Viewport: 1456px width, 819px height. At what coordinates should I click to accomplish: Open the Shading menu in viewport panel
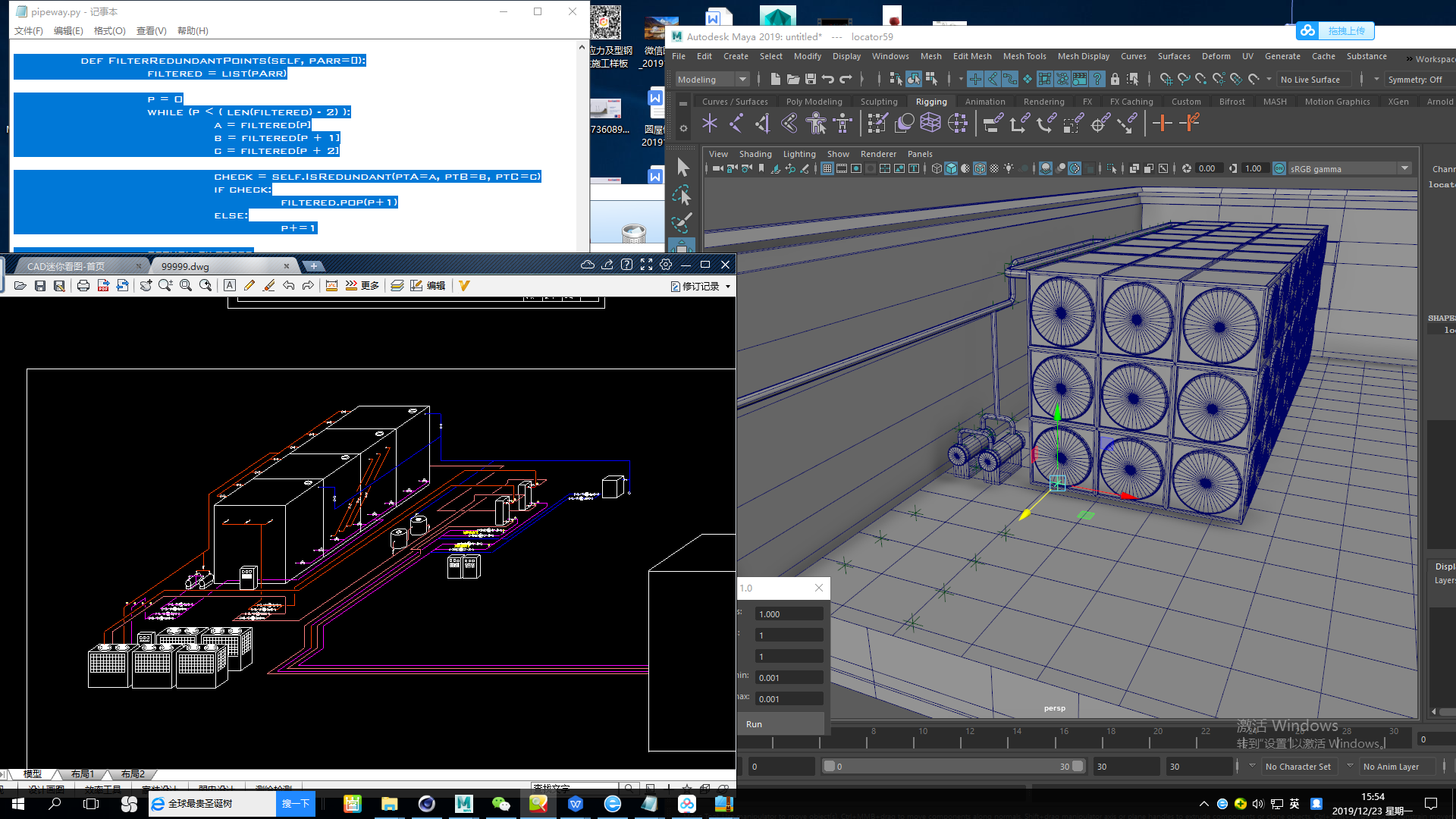pos(755,154)
